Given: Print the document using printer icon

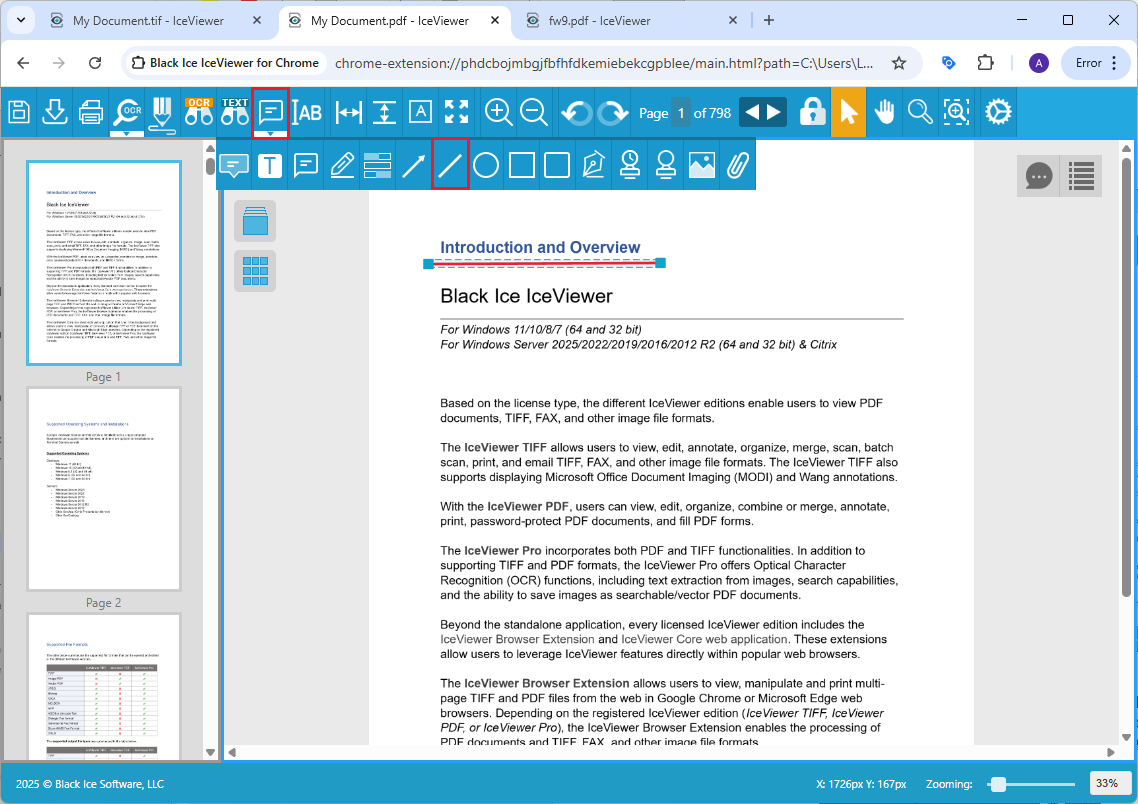Looking at the screenshot, I should coord(91,112).
